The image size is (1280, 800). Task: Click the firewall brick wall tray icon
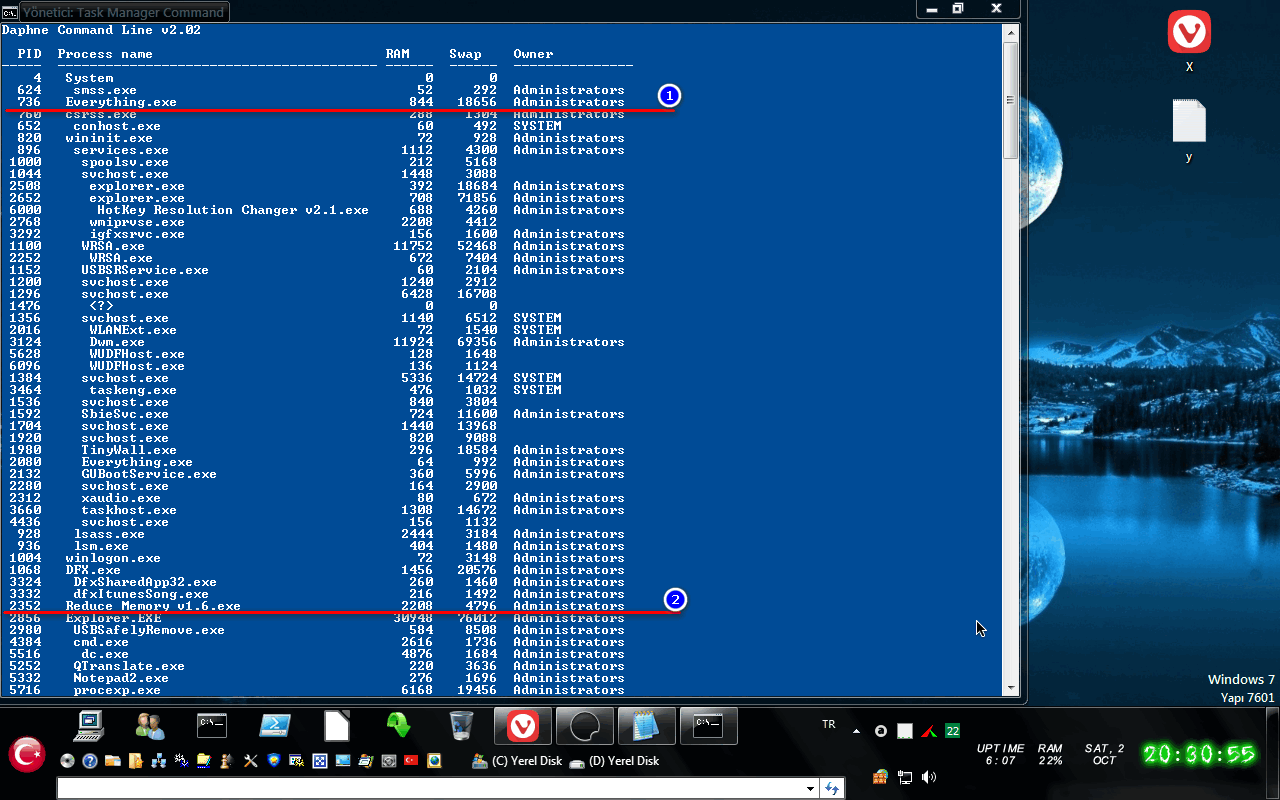click(x=881, y=777)
